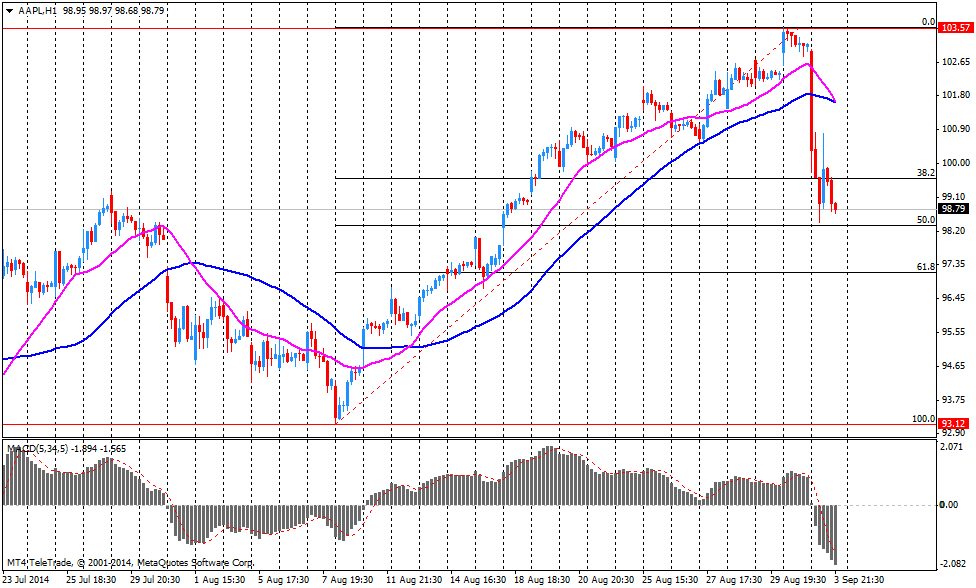Click the 100.00 price on the scale

[x=956, y=163]
